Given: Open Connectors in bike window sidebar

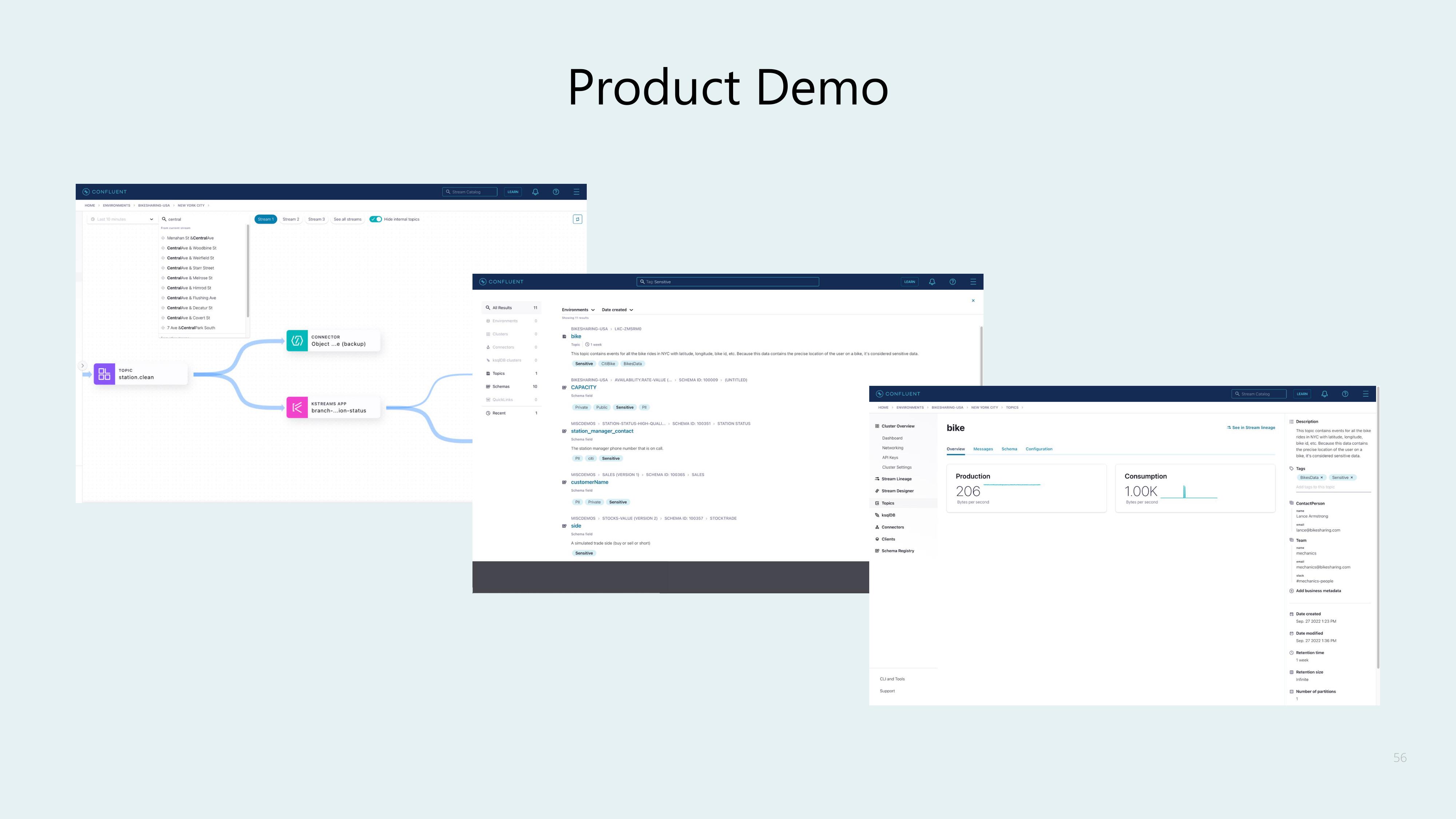Looking at the screenshot, I should click(893, 527).
